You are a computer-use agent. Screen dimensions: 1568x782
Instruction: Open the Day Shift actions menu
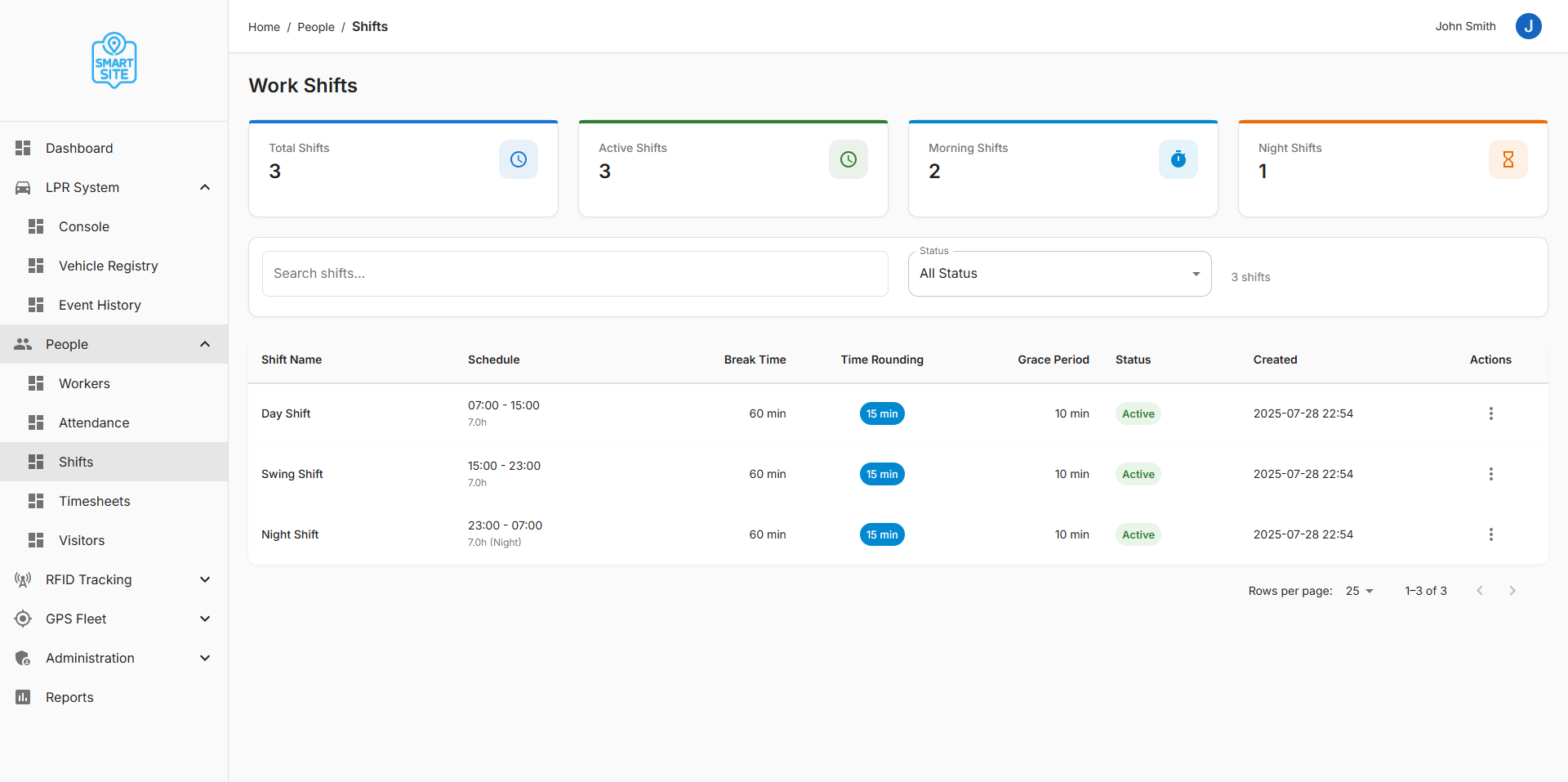[1490, 413]
